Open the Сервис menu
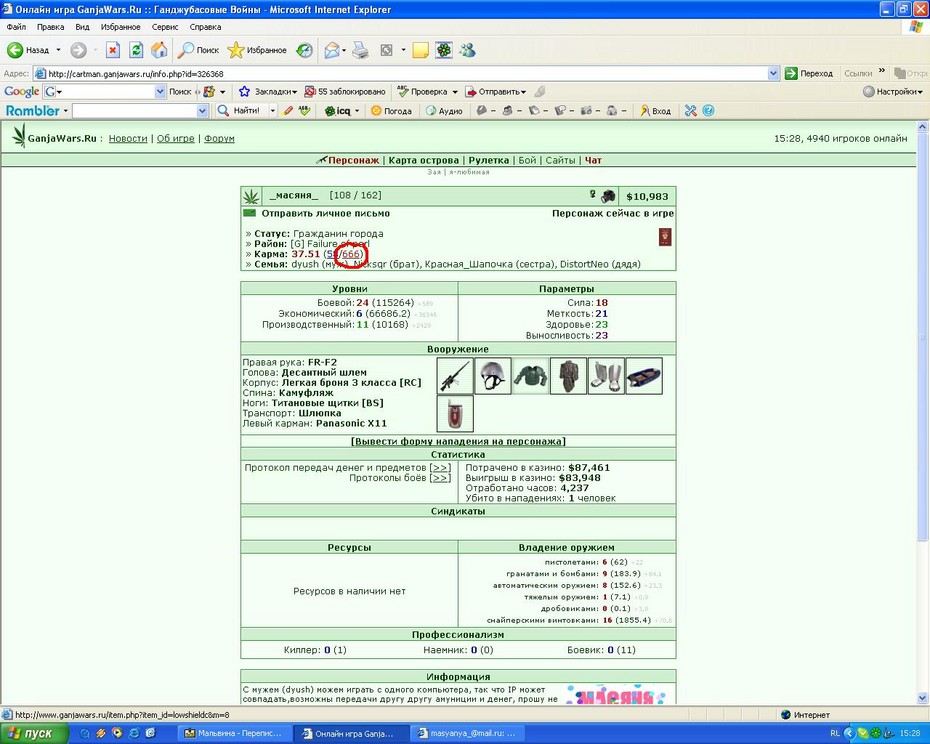Image resolution: width=930 pixels, height=744 pixels. 164,27
